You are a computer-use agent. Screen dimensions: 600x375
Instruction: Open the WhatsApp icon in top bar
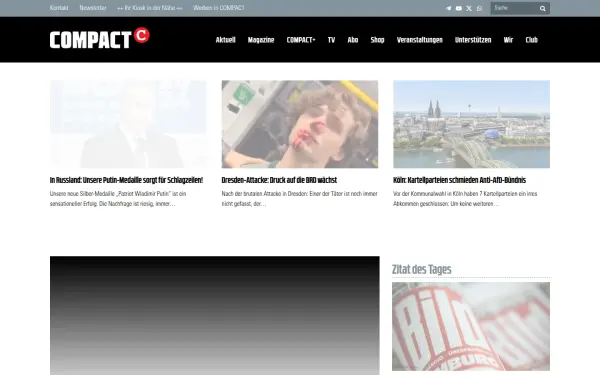point(479,8)
